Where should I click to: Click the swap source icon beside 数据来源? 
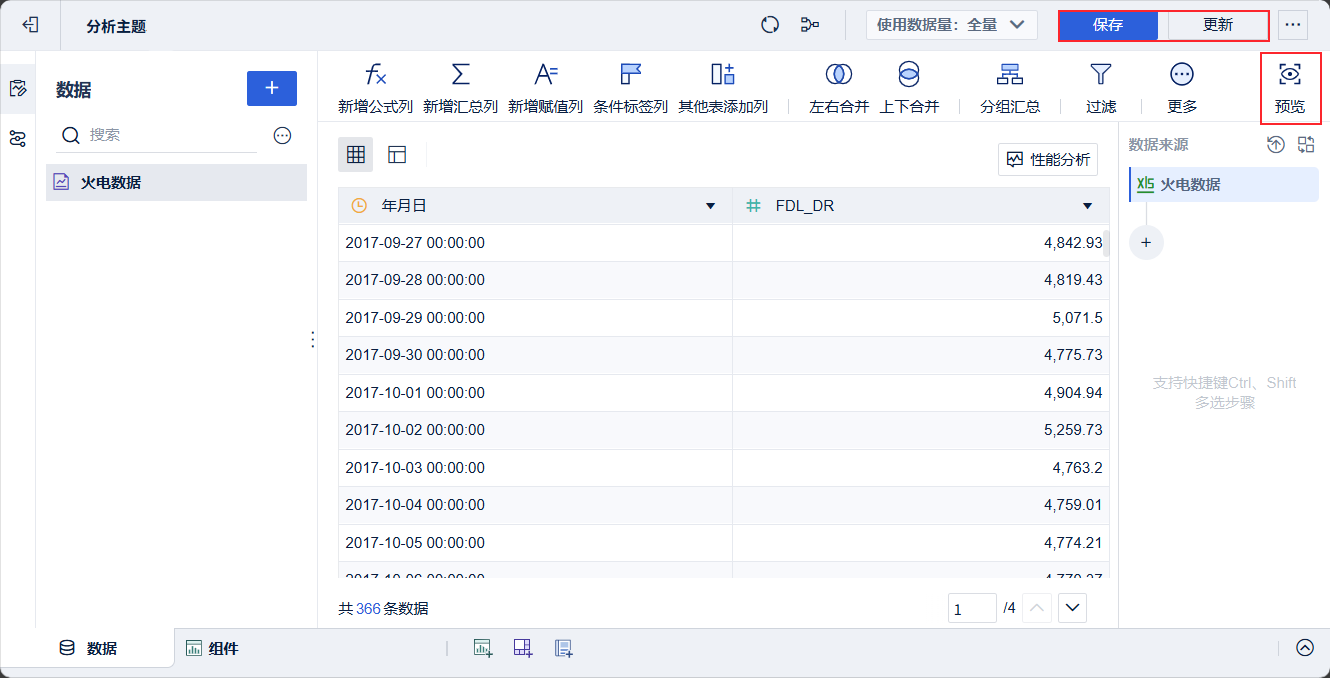(1306, 145)
